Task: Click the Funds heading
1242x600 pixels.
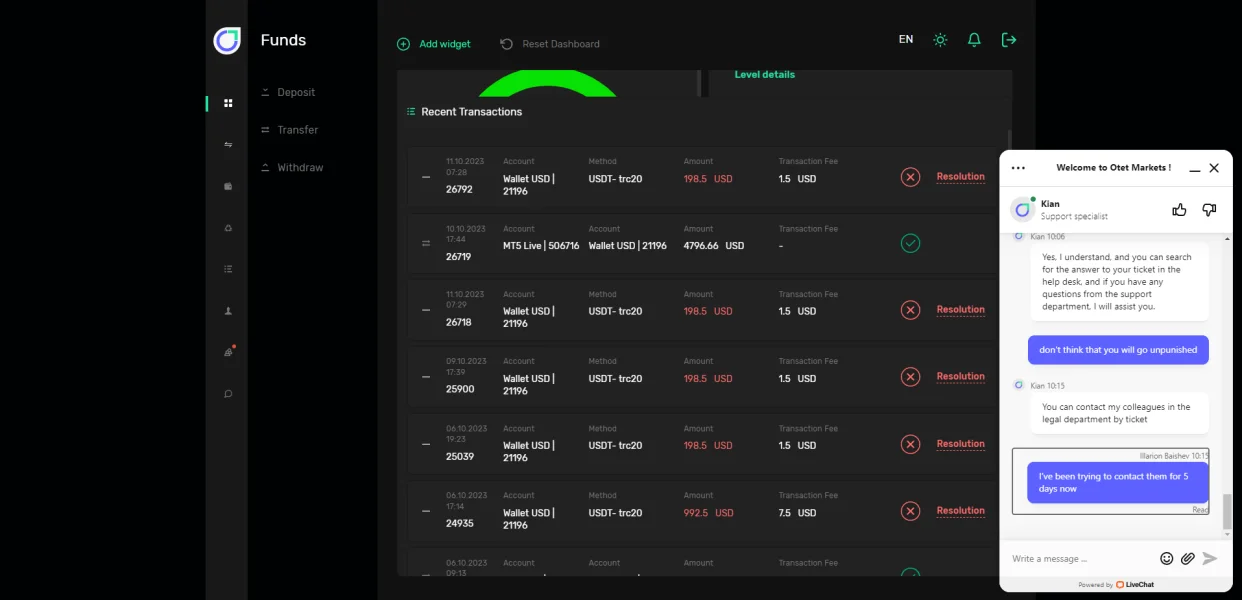Action: coord(283,40)
